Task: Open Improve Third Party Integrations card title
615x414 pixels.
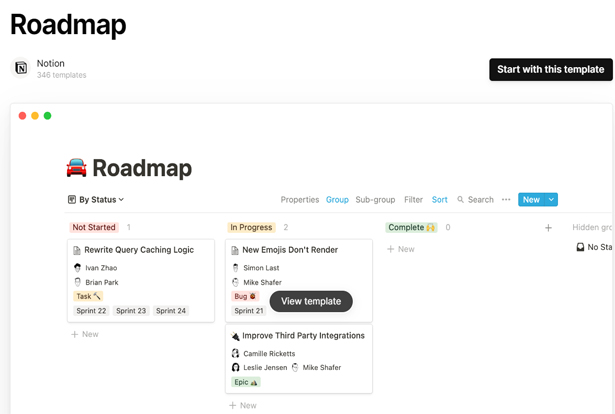Action: (x=303, y=336)
